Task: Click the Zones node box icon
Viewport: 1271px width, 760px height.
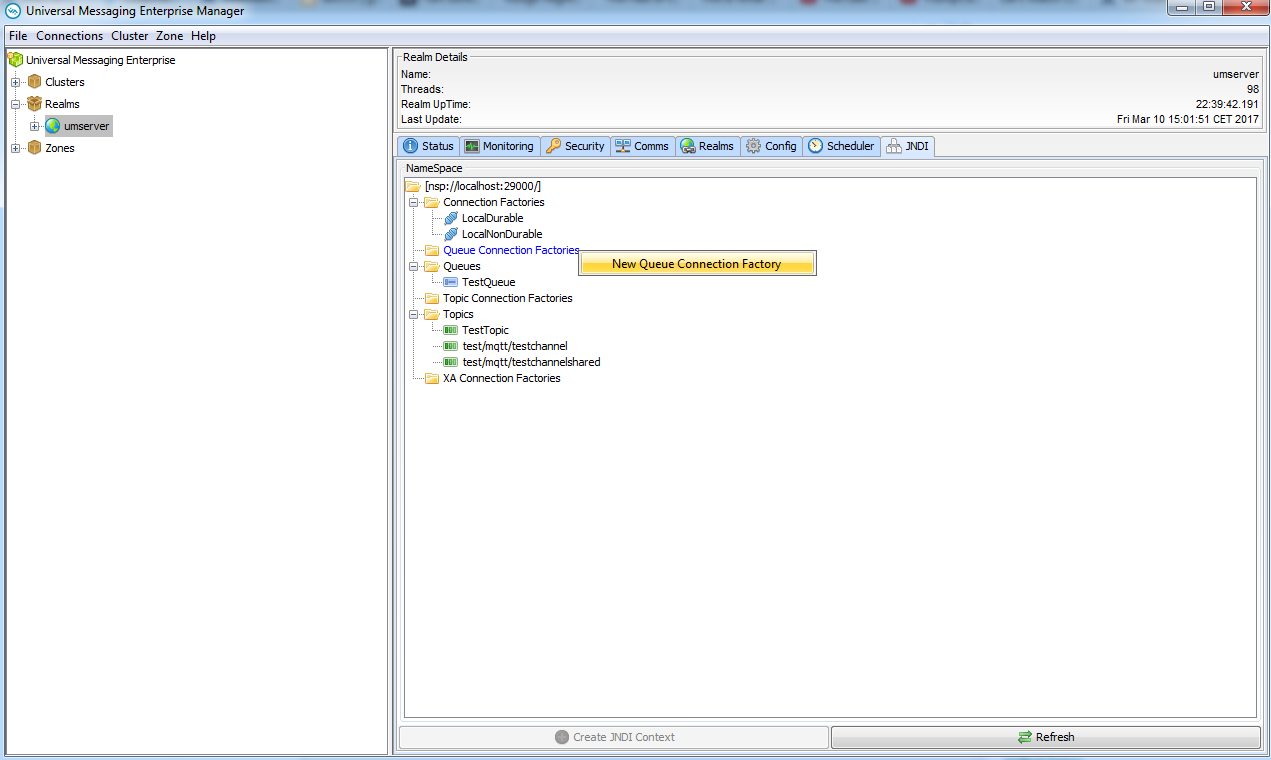Action: click(x=35, y=148)
